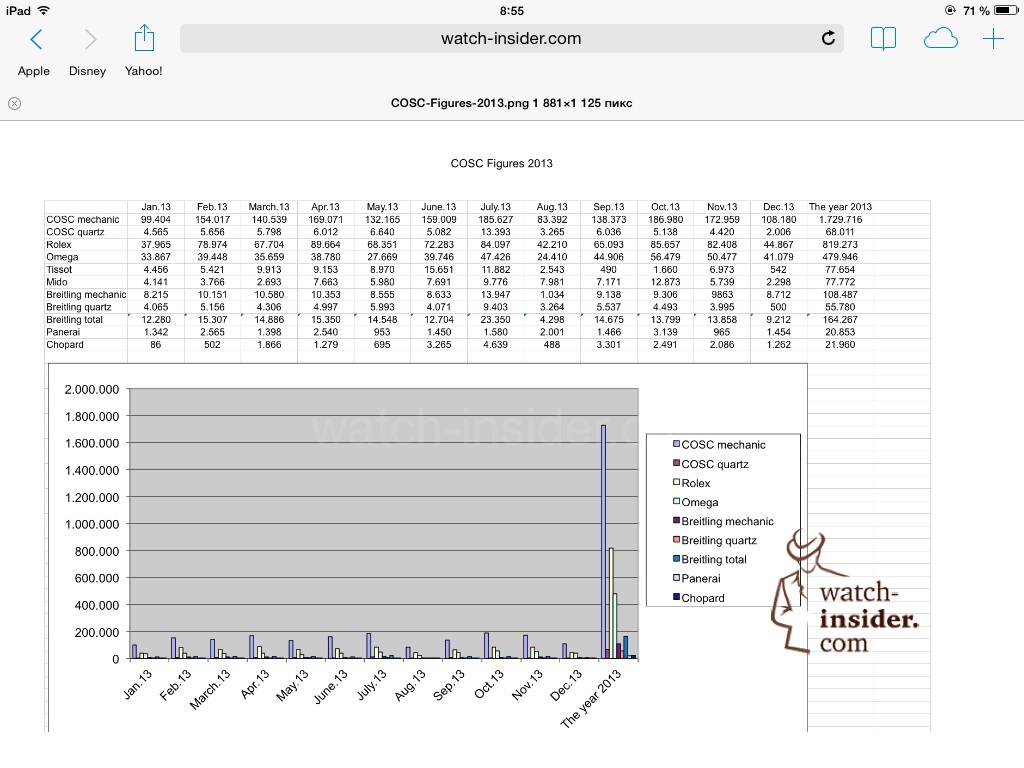Tap the watch-insider.com address bar
The width and height of the screenshot is (1024, 768).
(x=511, y=39)
